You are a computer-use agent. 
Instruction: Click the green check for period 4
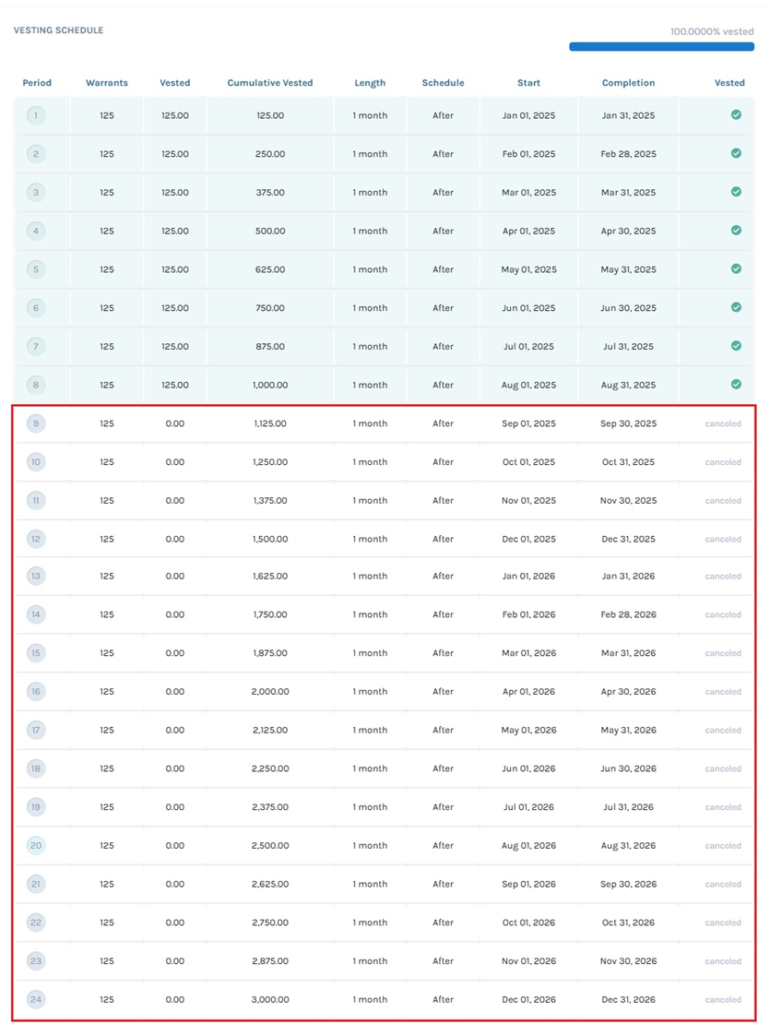coord(736,230)
